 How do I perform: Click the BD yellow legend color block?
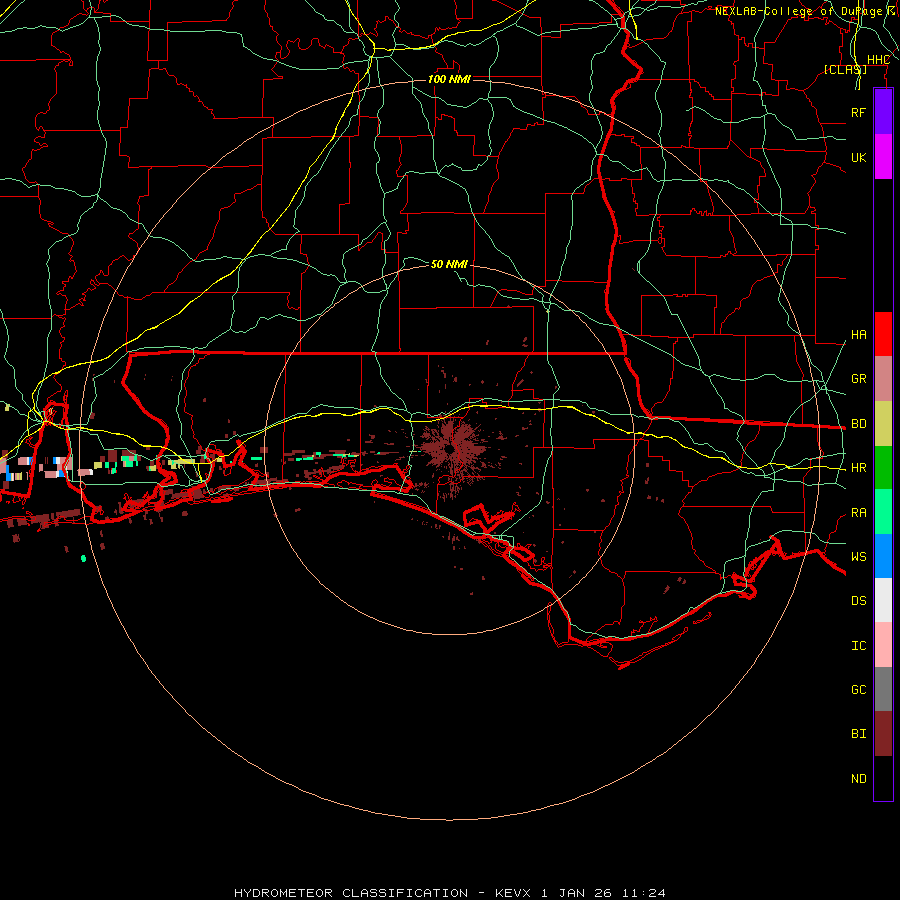[x=883, y=424]
